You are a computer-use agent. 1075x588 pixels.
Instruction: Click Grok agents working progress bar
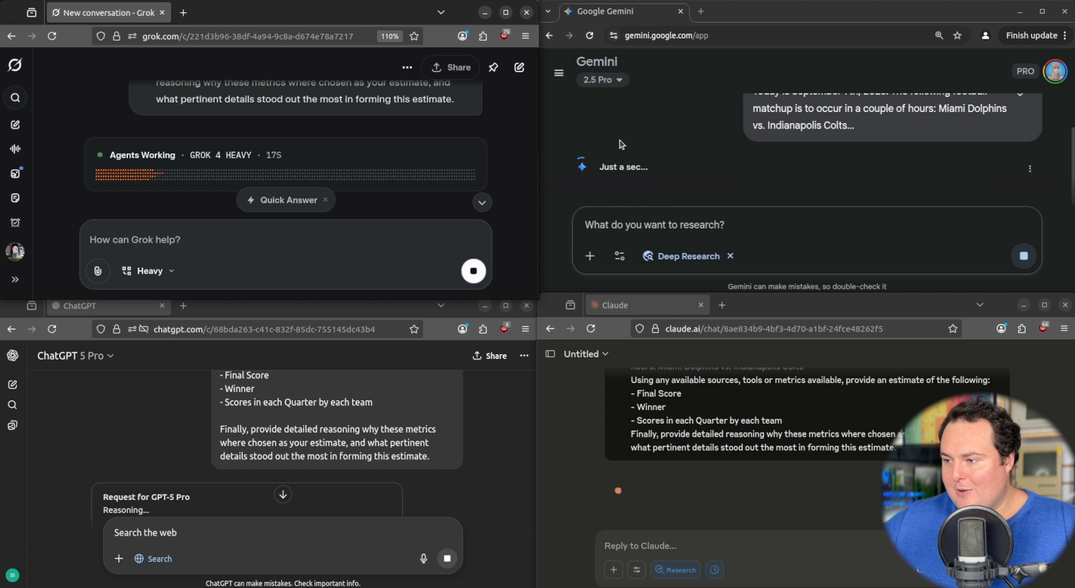point(285,175)
